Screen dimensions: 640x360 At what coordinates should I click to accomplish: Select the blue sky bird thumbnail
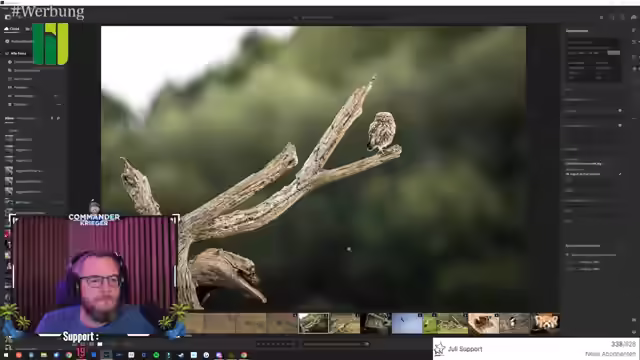click(x=407, y=323)
